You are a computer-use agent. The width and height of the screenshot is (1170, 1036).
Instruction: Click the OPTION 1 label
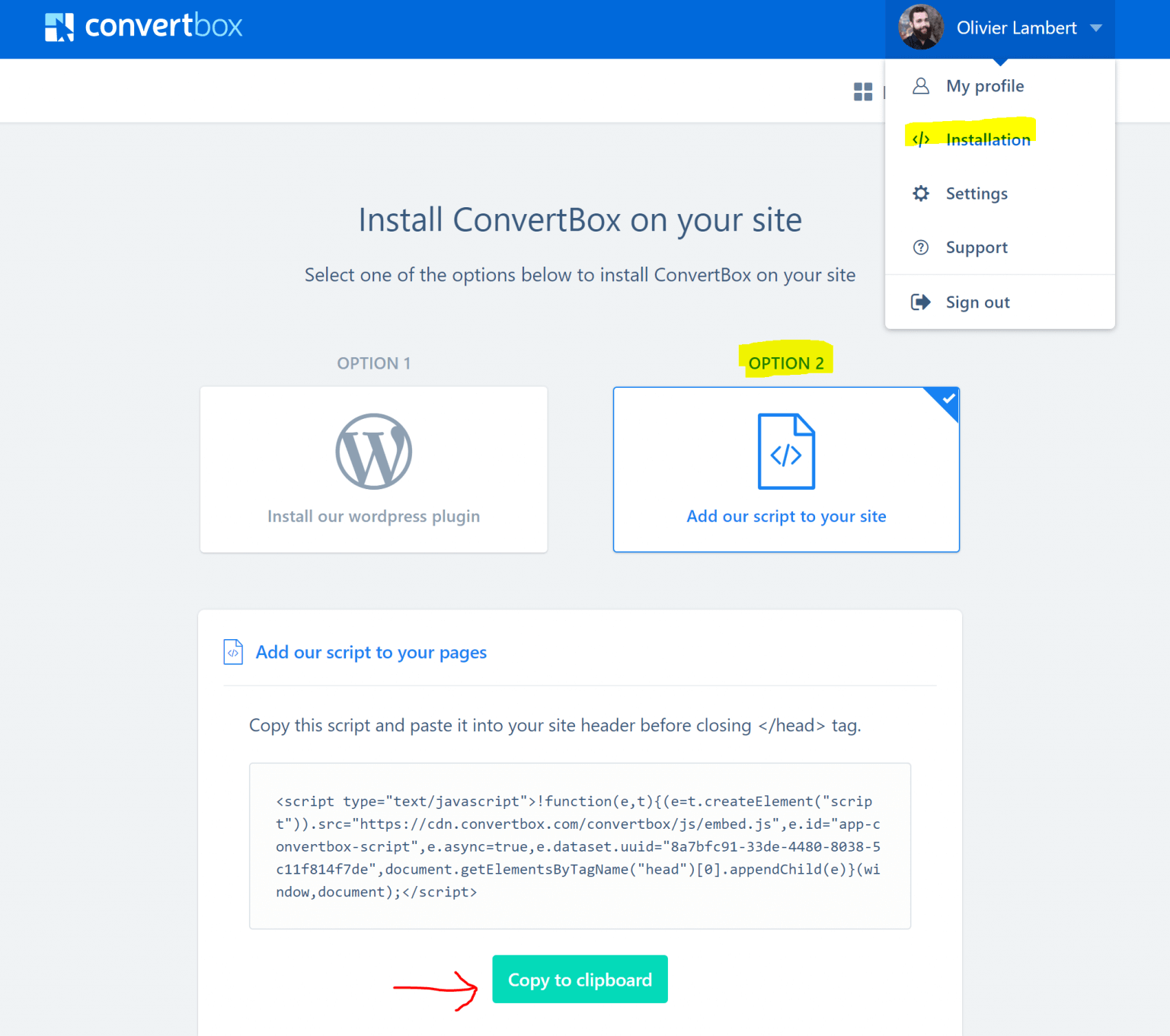coord(374,363)
